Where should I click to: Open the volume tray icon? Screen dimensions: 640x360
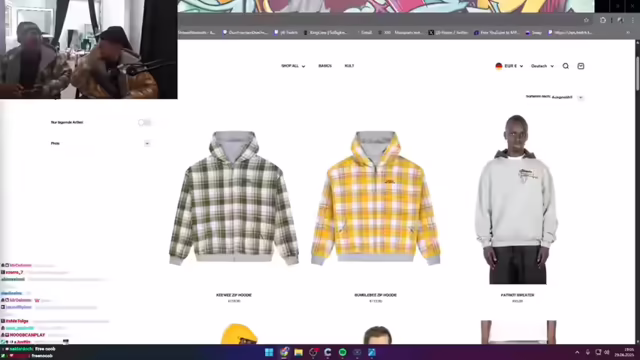(x=607, y=352)
